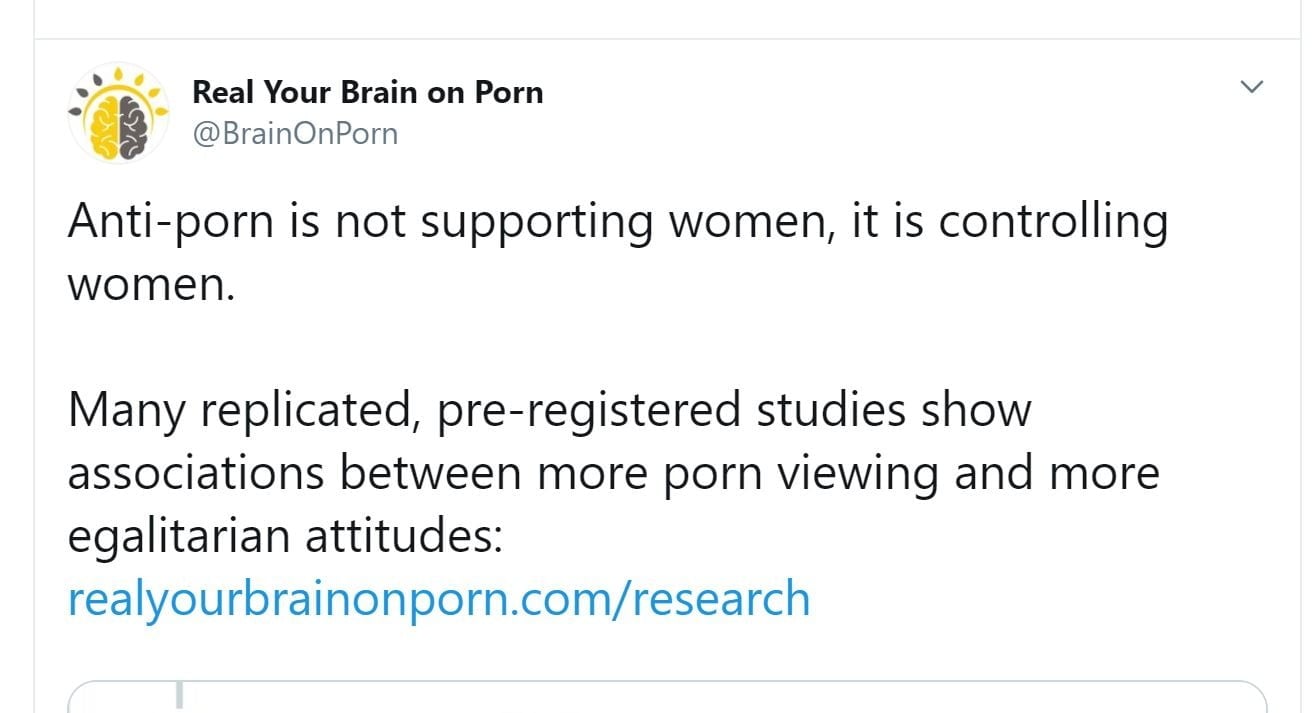Click the brain logo profile avatar
Viewport: 1314px width, 713px height.
coord(117,113)
